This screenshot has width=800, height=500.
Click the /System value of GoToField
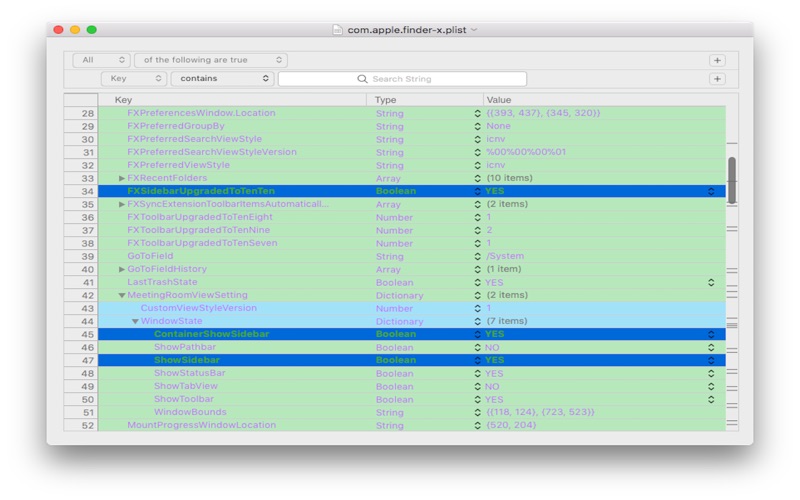pos(505,256)
